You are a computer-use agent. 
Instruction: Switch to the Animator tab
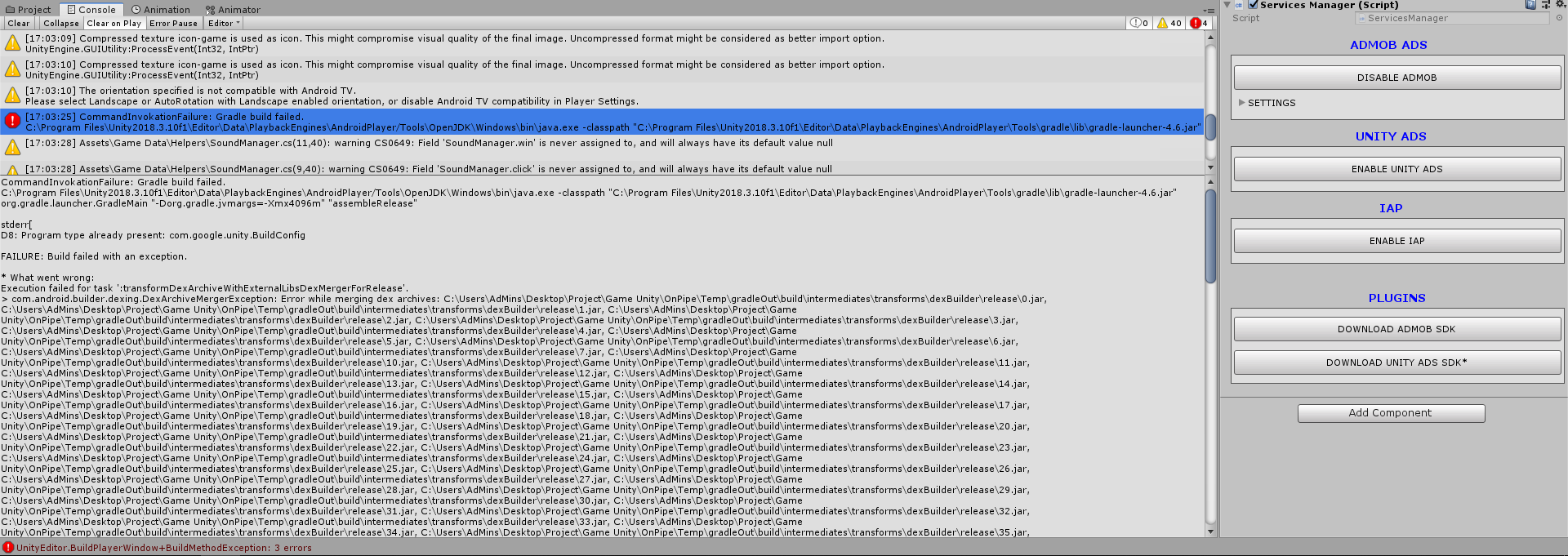tap(233, 10)
